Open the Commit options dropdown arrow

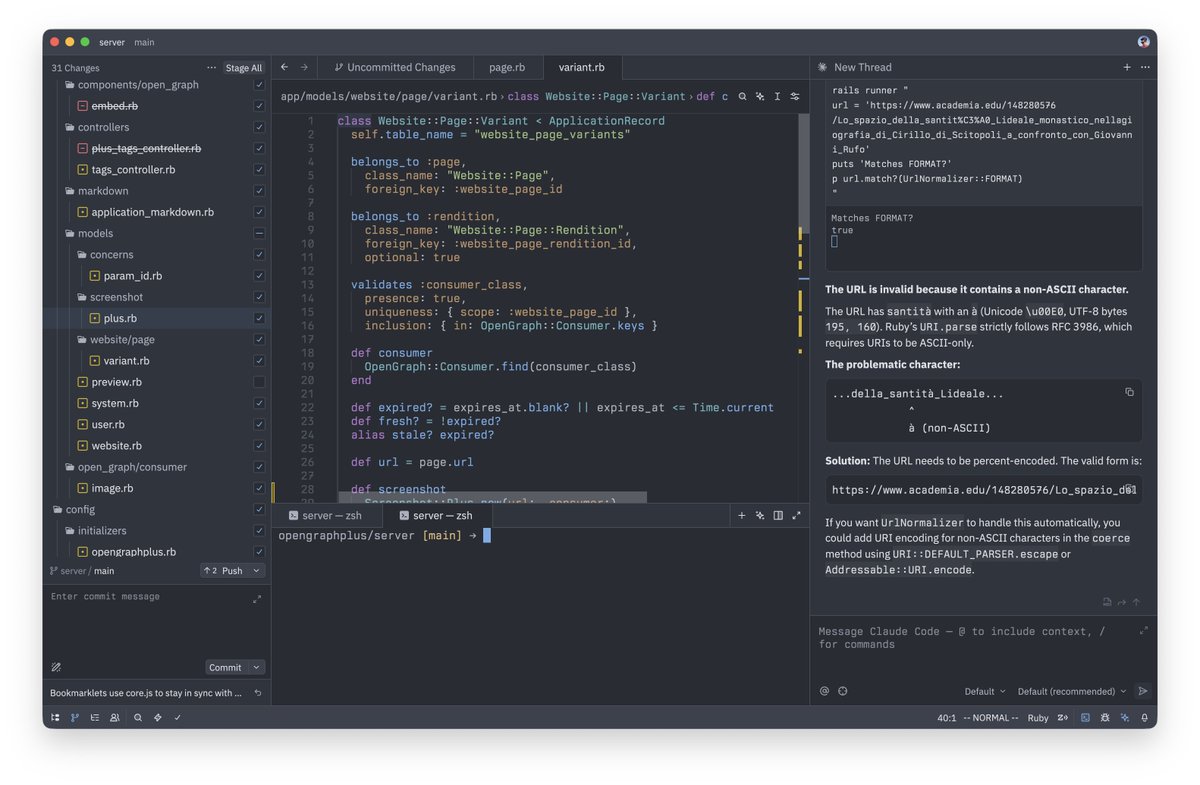point(256,667)
